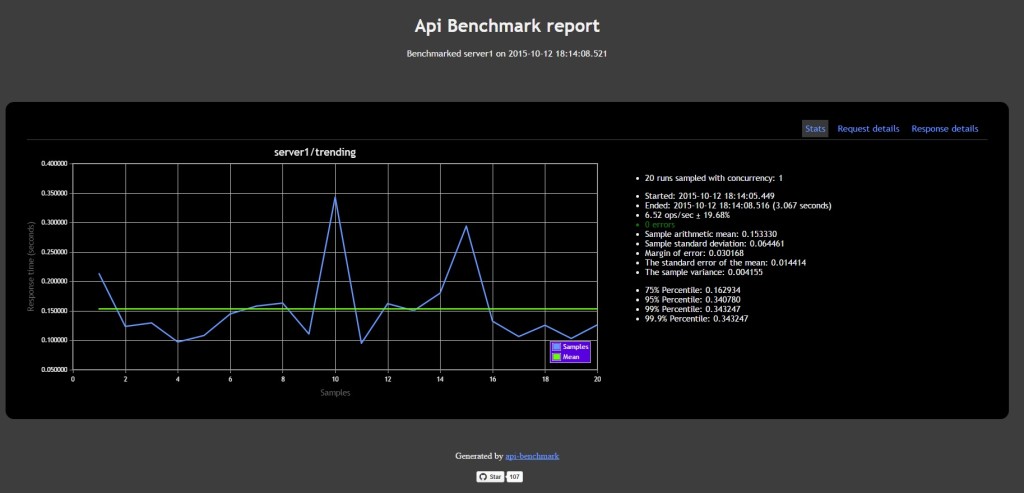The height and width of the screenshot is (493, 1024).
Task: Click the Mean legend color swatch
Action: 556,357
